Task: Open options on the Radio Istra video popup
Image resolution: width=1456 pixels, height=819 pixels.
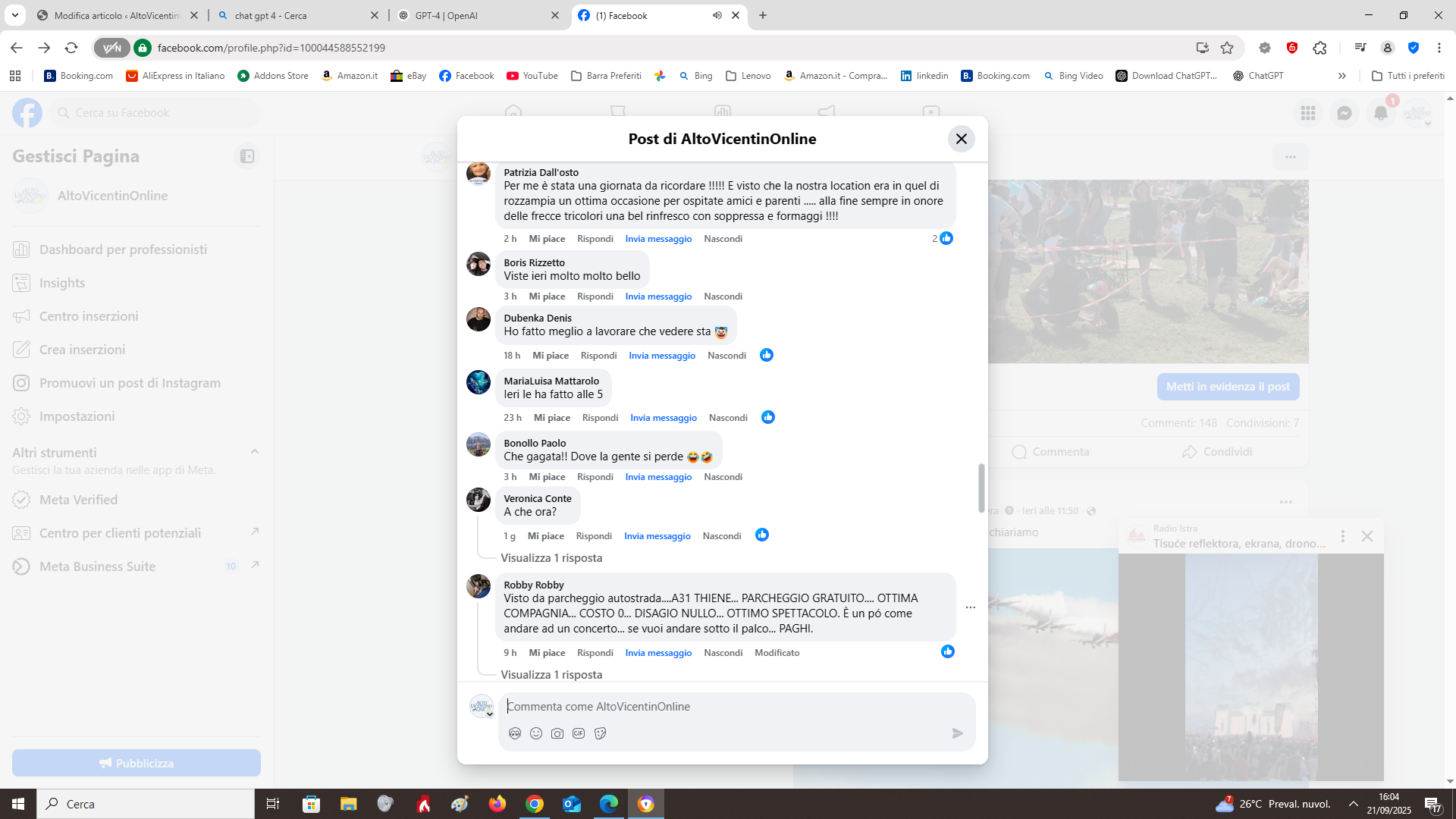Action: (x=1343, y=536)
